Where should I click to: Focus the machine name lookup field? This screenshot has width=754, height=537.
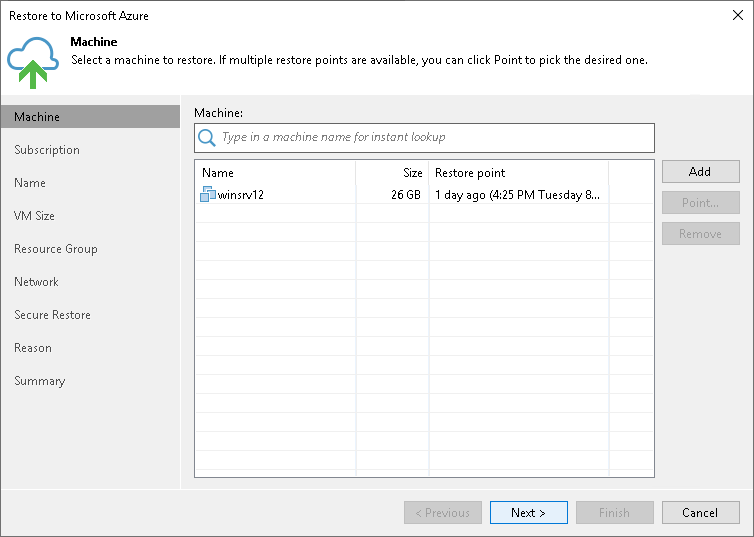424,138
